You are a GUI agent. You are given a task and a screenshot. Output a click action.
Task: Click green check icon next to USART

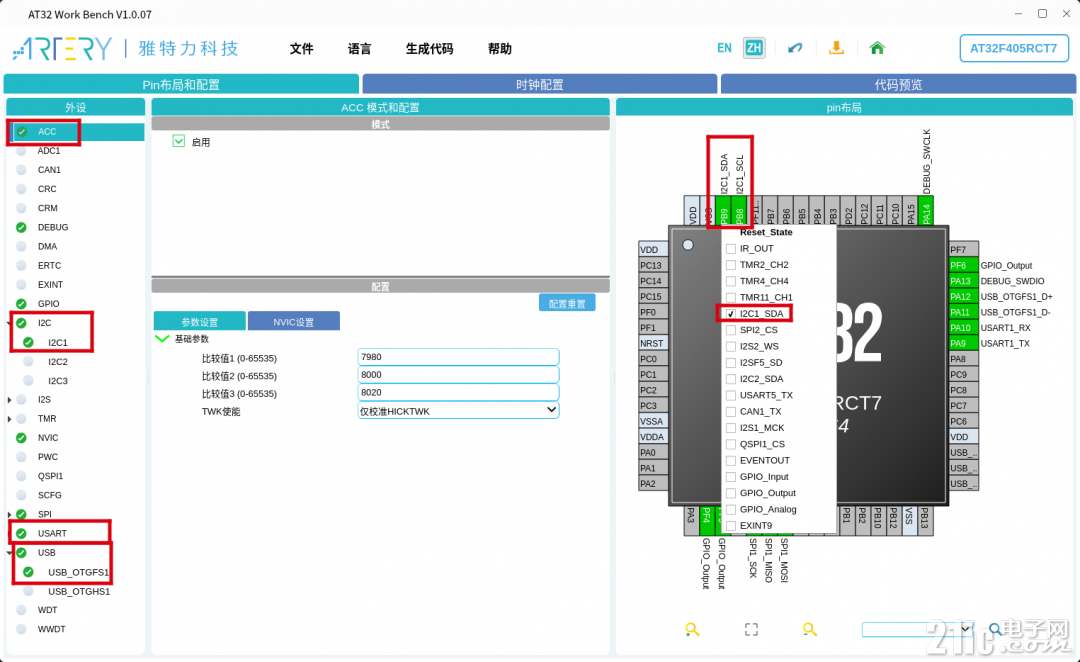pos(21,534)
